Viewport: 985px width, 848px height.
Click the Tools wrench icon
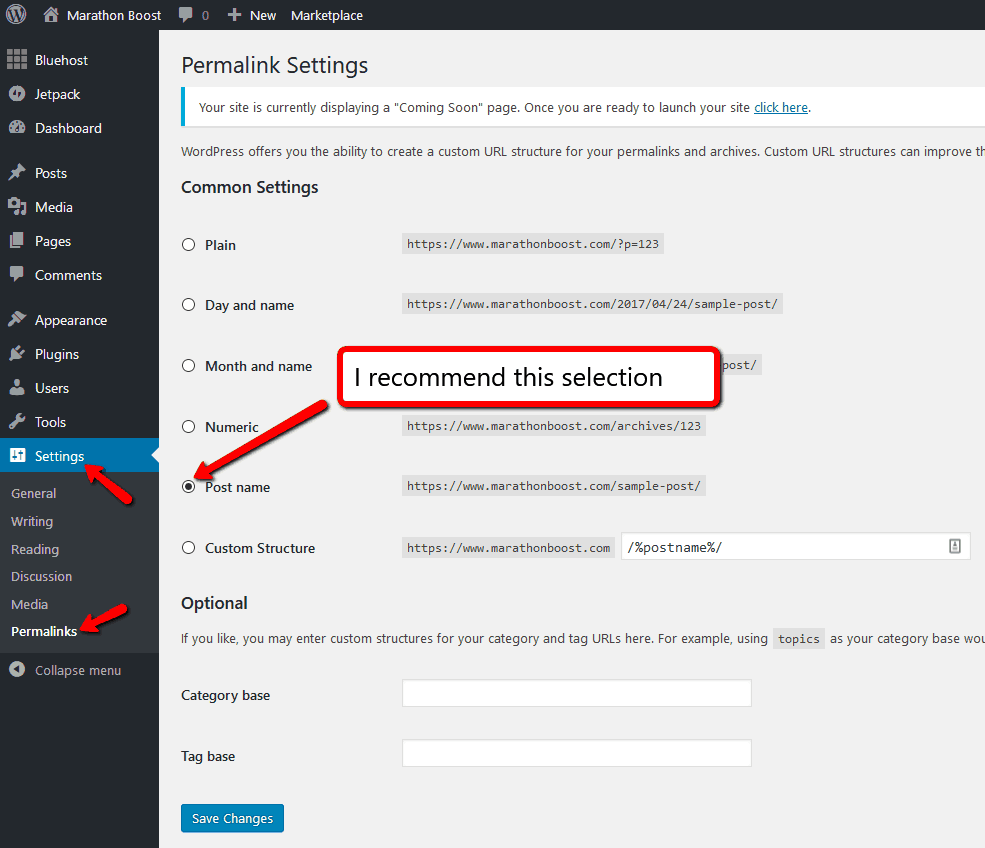pyautogui.click(x=17, y=422)
